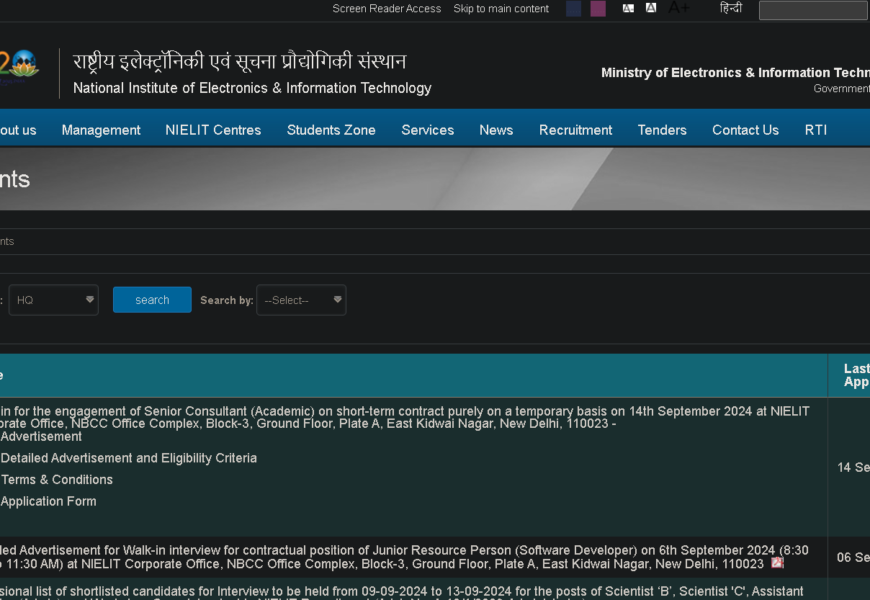This screenshot has width=870, height=600.
Task: Click provisional list of shortlisted candidates notice
Action: [402, 592]
